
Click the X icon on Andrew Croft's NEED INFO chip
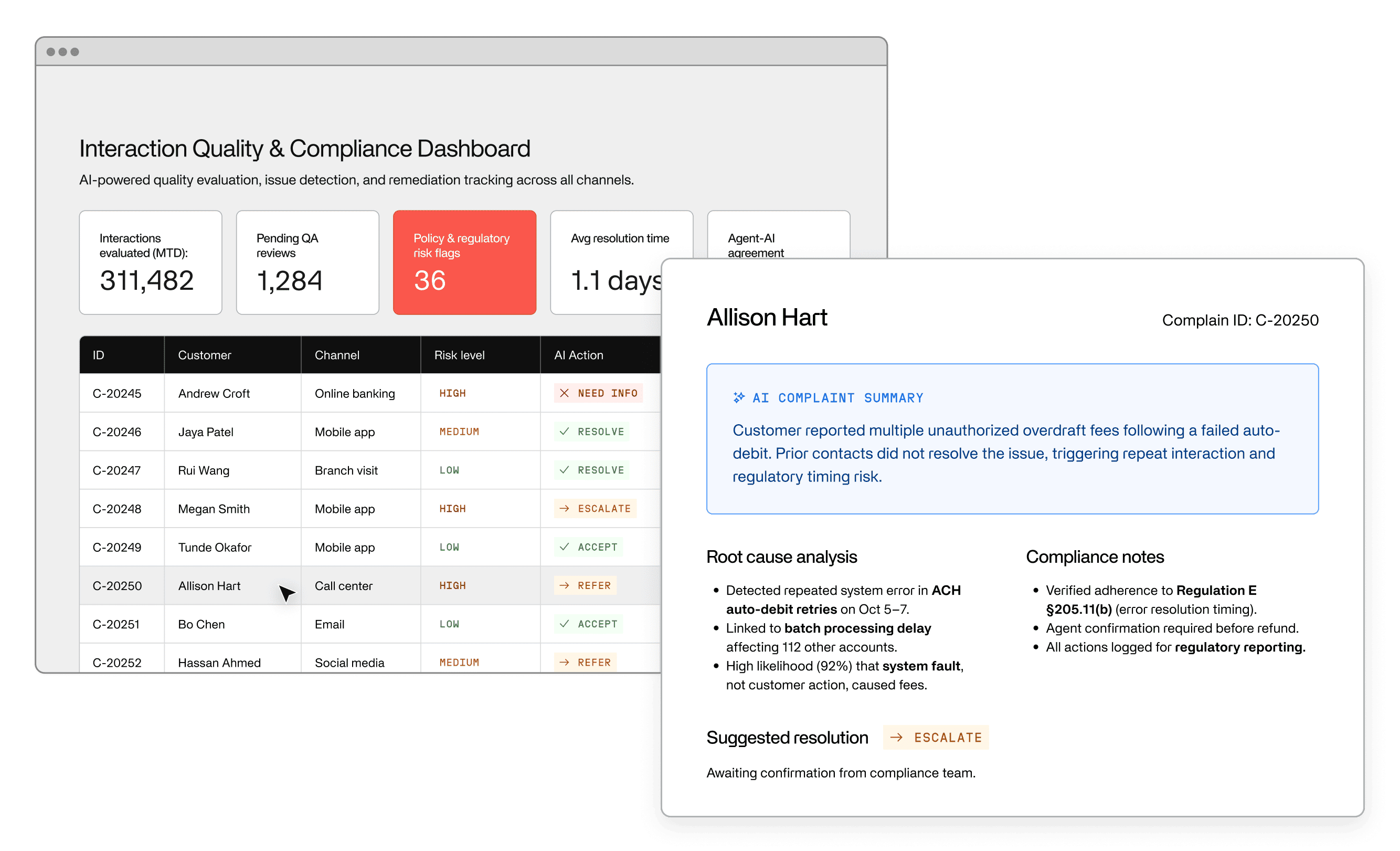pyautogui.click(x=564, y=393)
